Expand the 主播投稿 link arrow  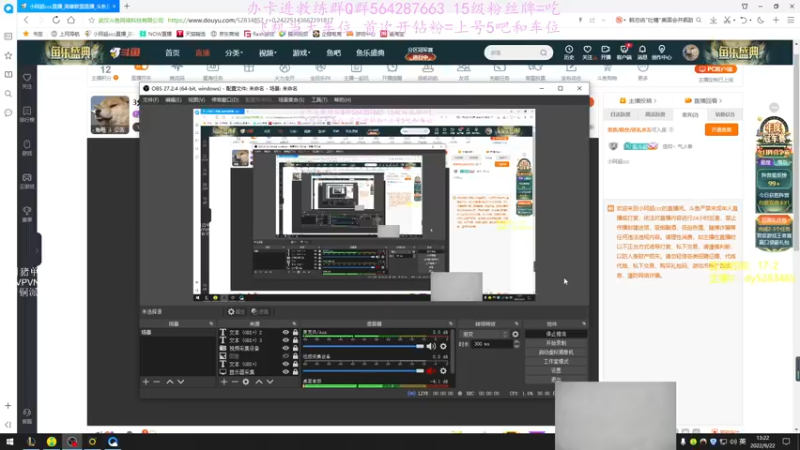point(655,101)
